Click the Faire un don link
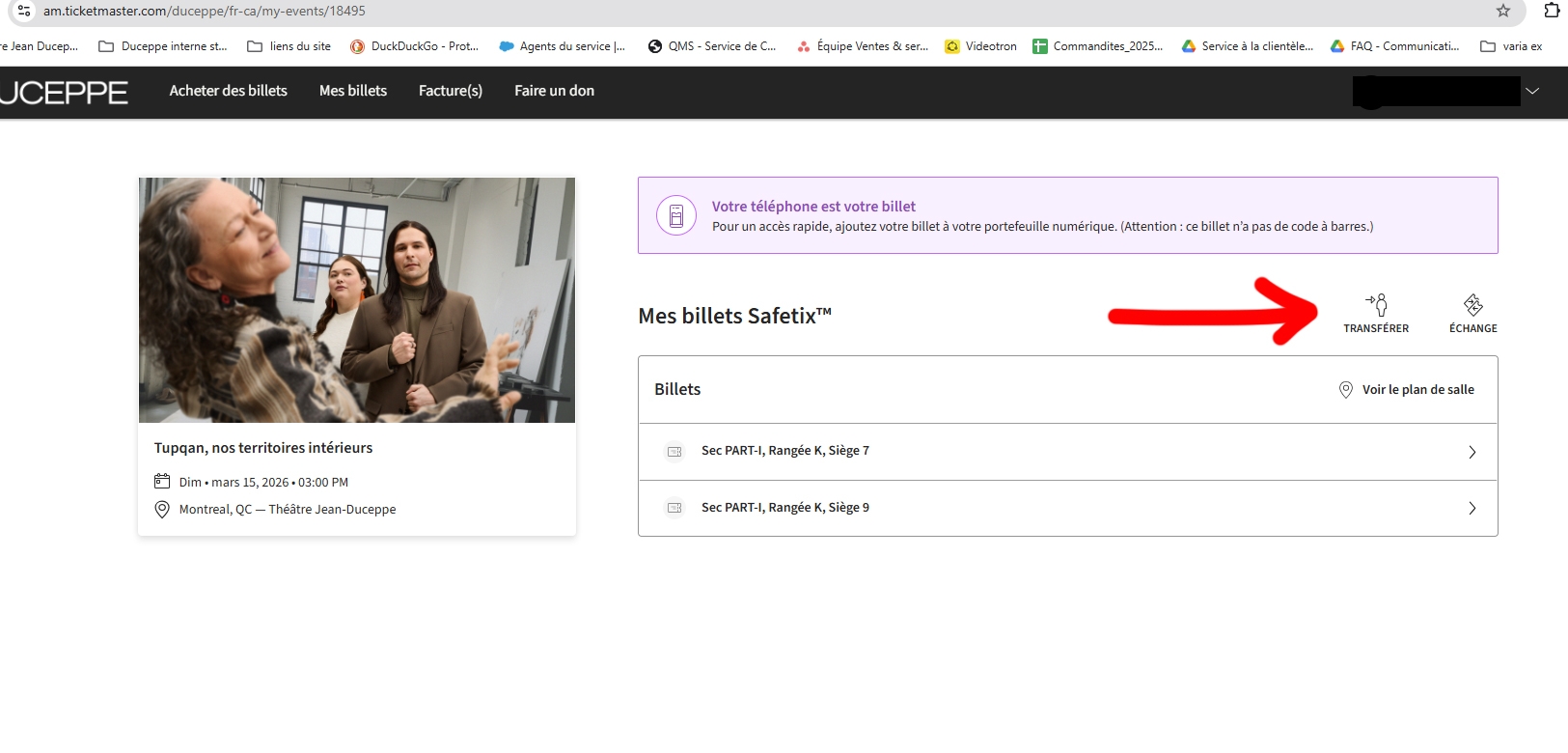1568x753 pixels. pos(554,91)
